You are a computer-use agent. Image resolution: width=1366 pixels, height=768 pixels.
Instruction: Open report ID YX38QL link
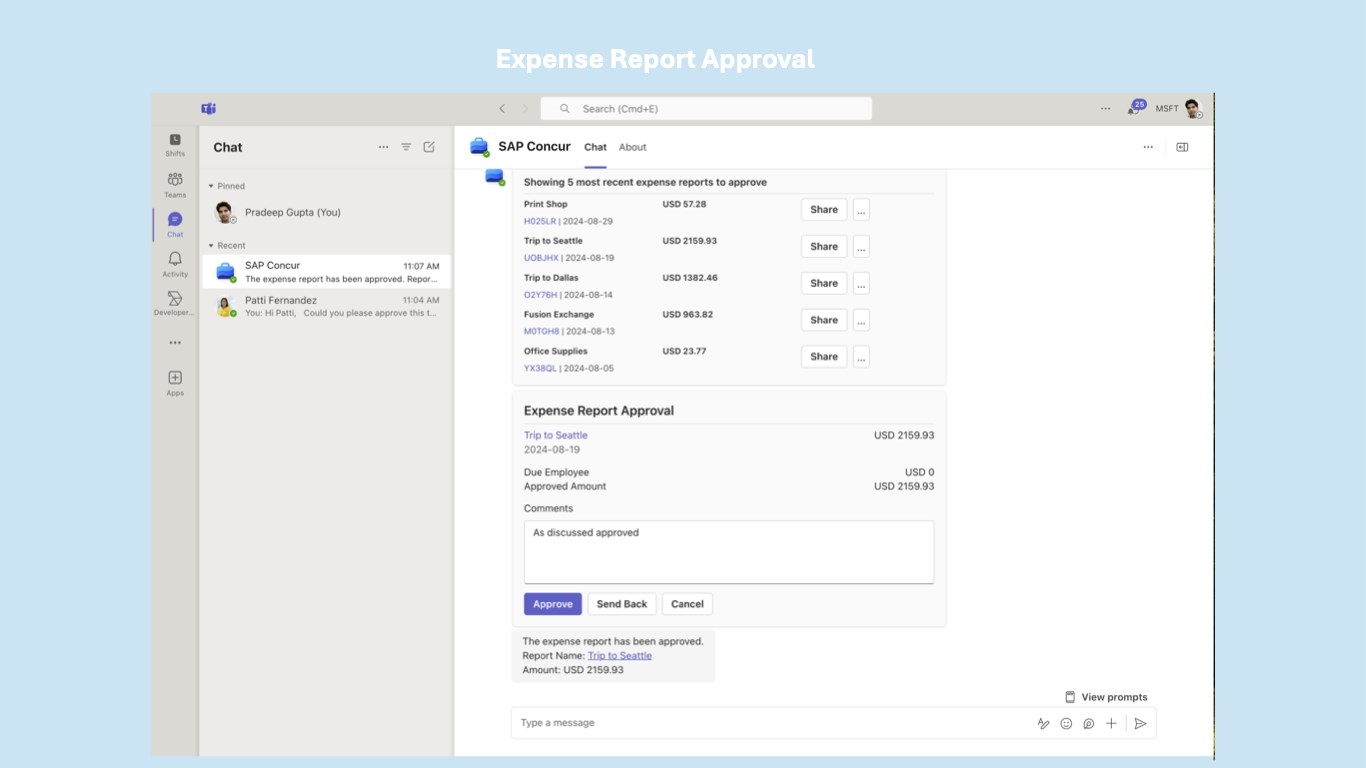[541, 368]
